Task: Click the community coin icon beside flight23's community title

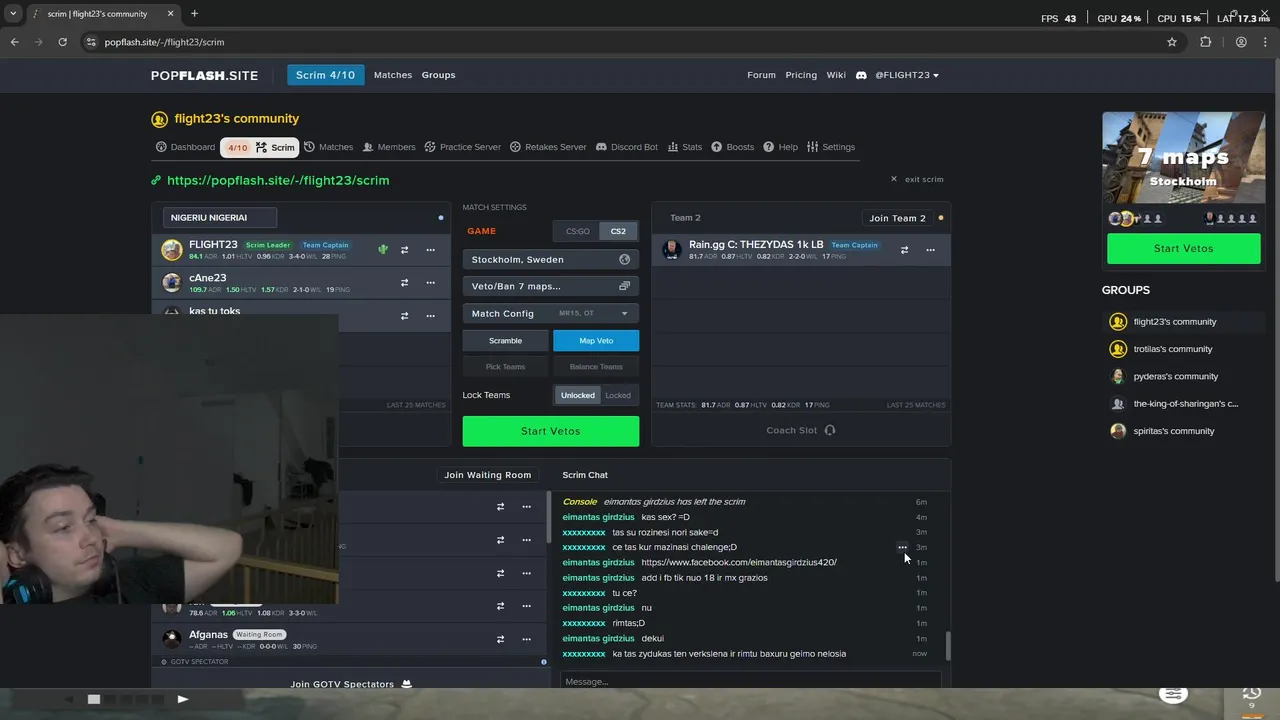Action: 159,119
